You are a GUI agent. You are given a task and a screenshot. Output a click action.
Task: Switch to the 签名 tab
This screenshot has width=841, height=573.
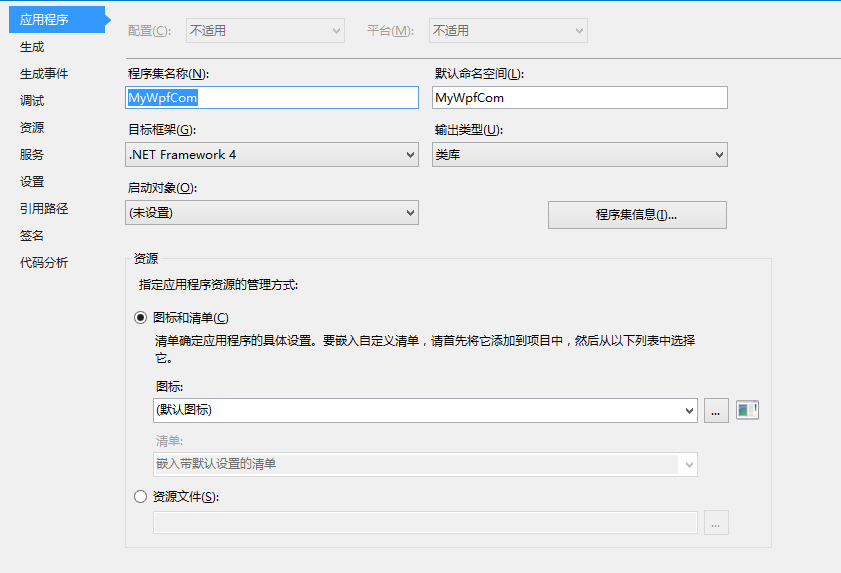(32, 236)
